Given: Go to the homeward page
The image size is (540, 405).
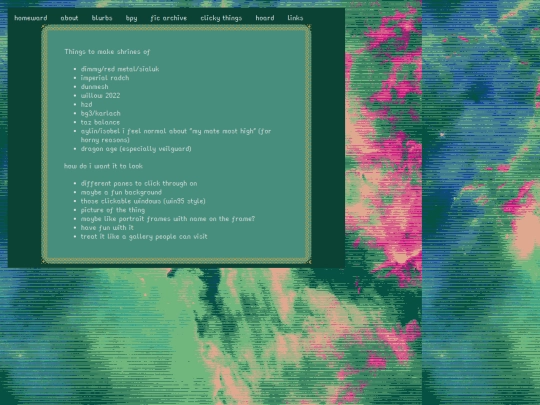Looking at the screenshot, I should tap(31, 18).
